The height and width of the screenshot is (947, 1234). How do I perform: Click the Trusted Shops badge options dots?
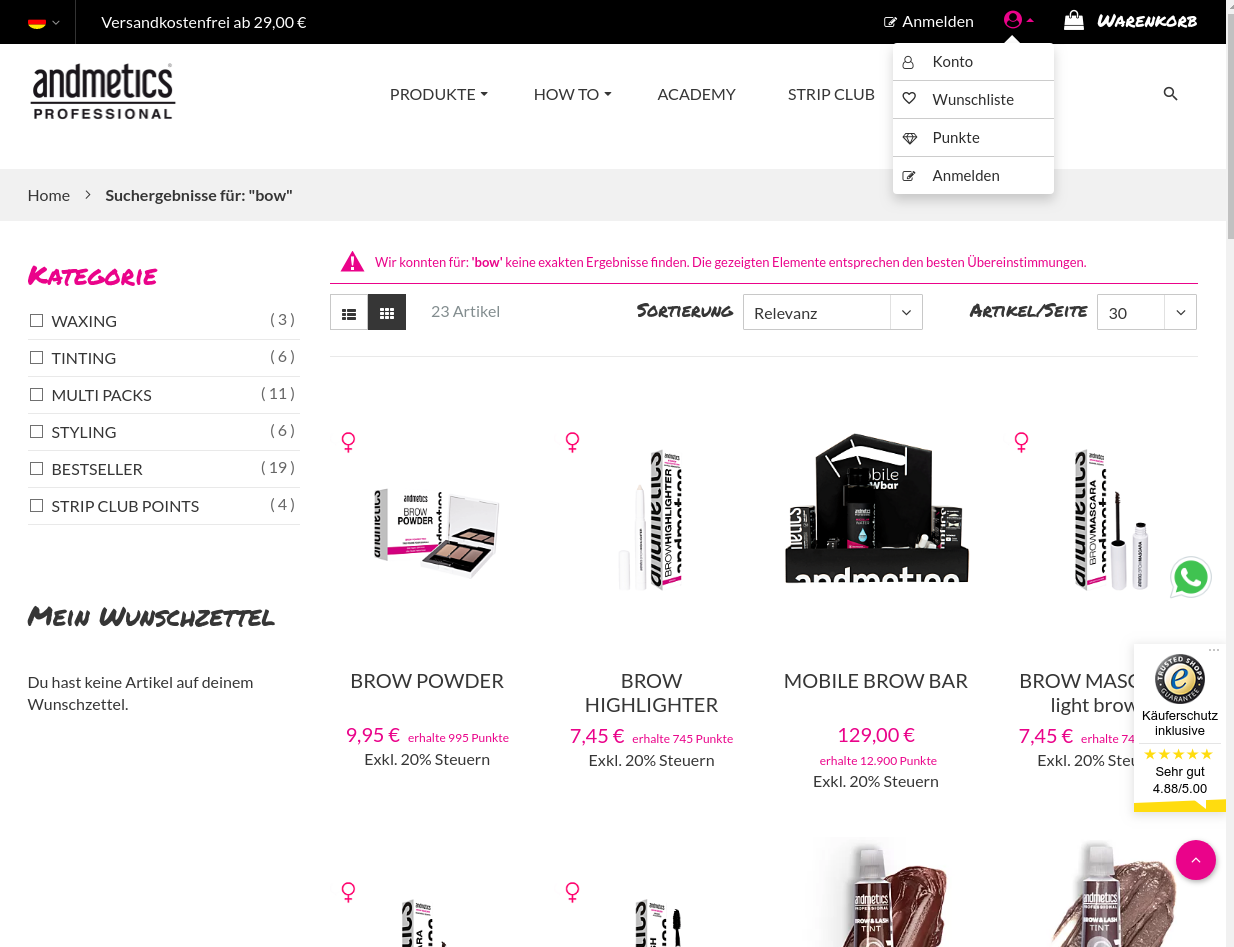(x=1214, y=650)
